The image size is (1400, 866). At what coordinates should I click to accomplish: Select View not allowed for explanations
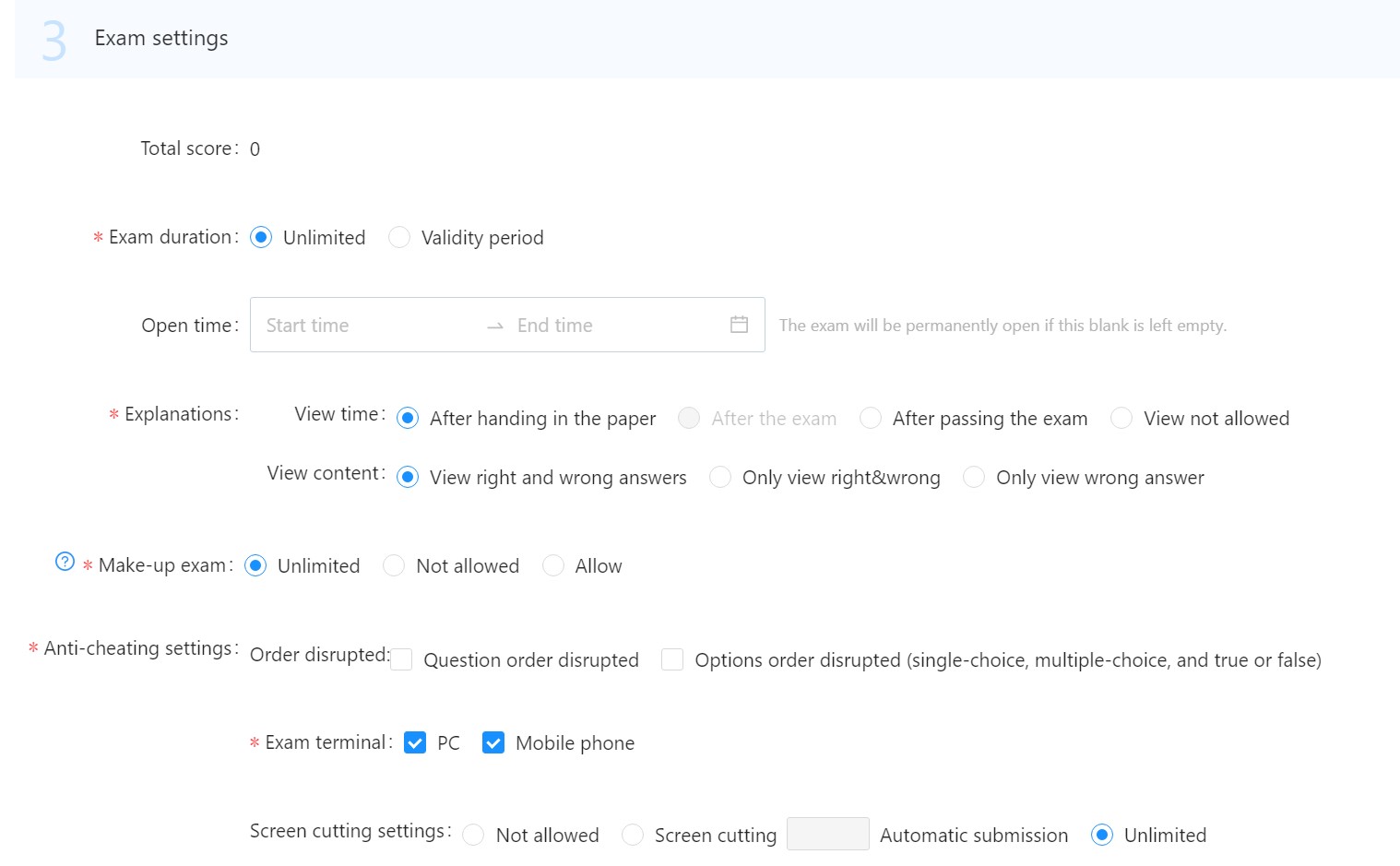(x=1121, y=418)
